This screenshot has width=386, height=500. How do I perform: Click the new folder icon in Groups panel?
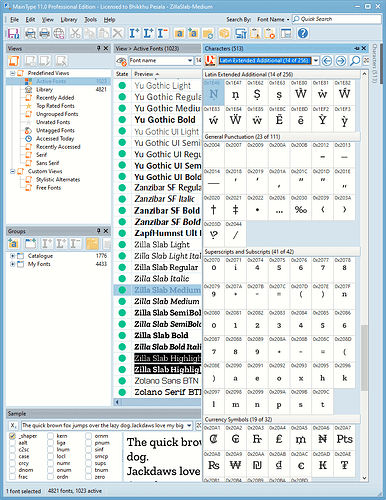tap(30, 244)
